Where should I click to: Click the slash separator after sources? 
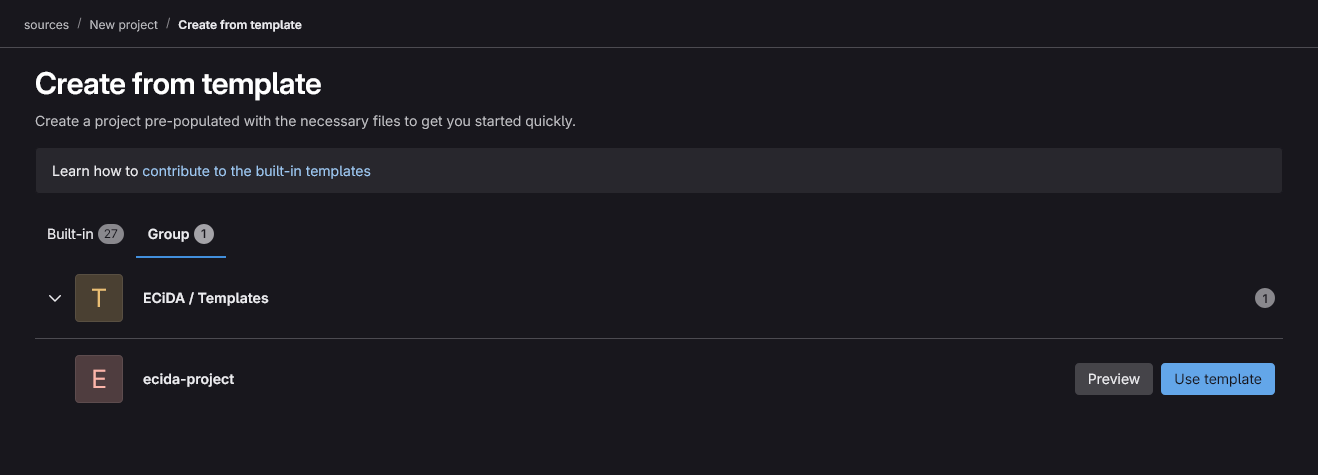(x=79, y=24)
